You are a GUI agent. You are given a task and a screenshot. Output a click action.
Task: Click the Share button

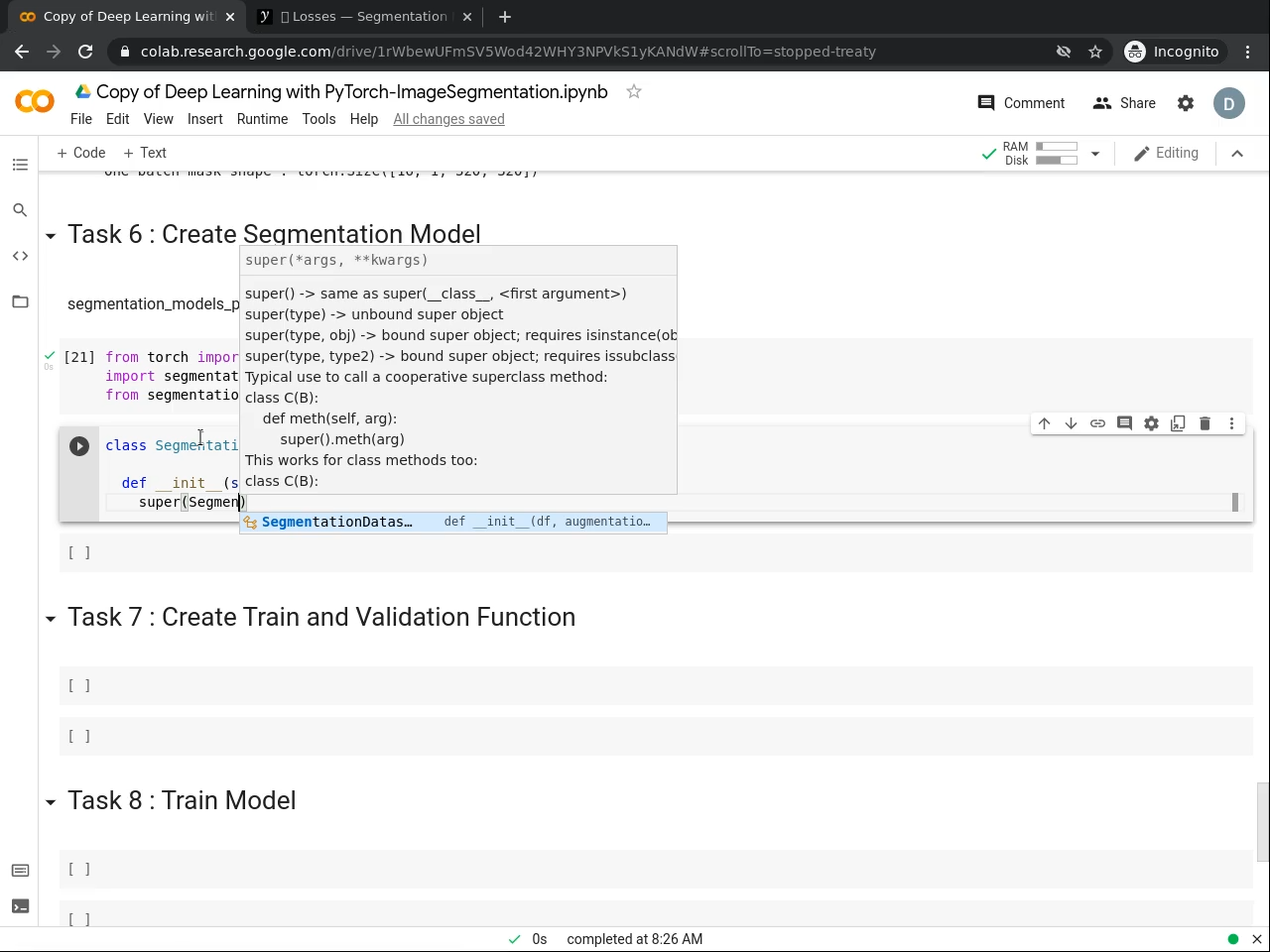point(1124,103)
